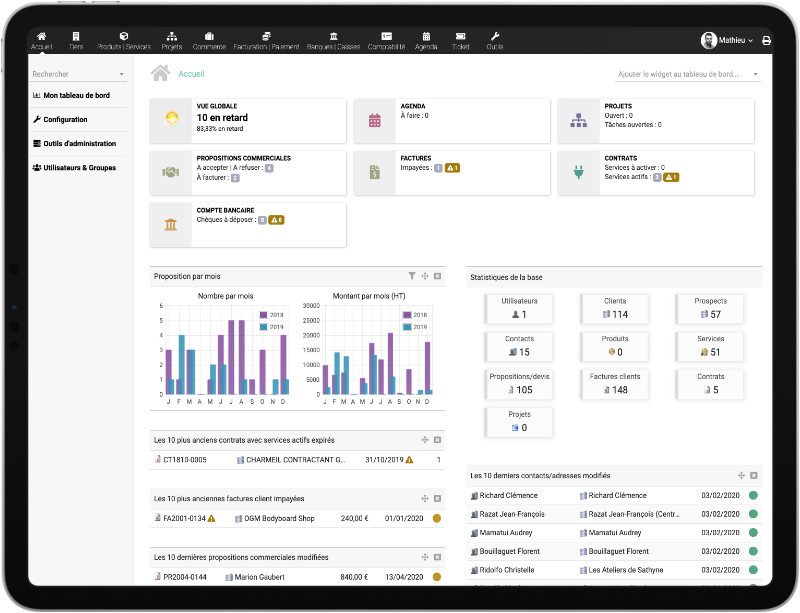Open the Tiers menu in top bar
Viewport: 800px width, 613px height.
pos(76,41)
